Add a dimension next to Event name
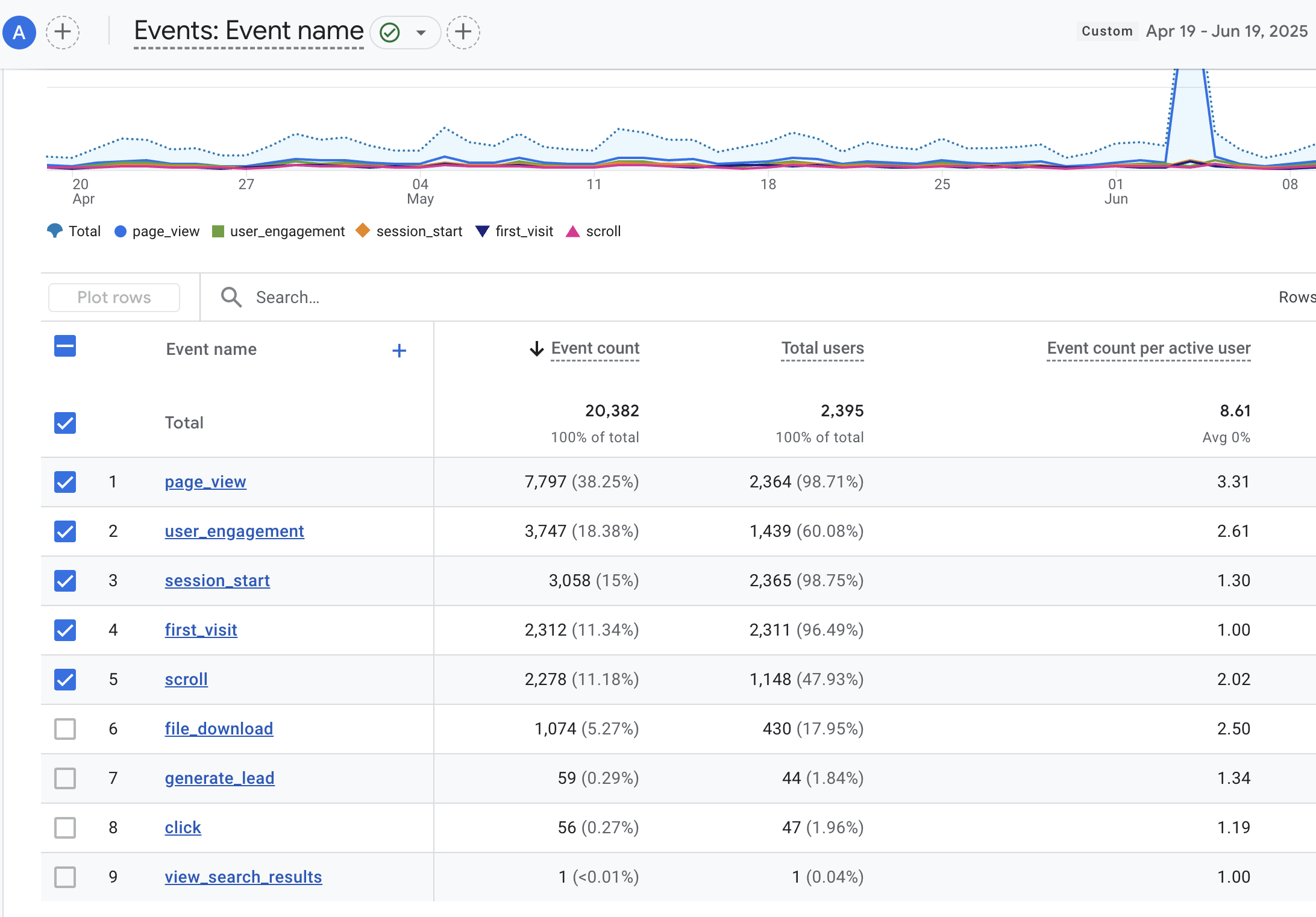The height and width of the screenshot is (917, 1316). (399, 351)
